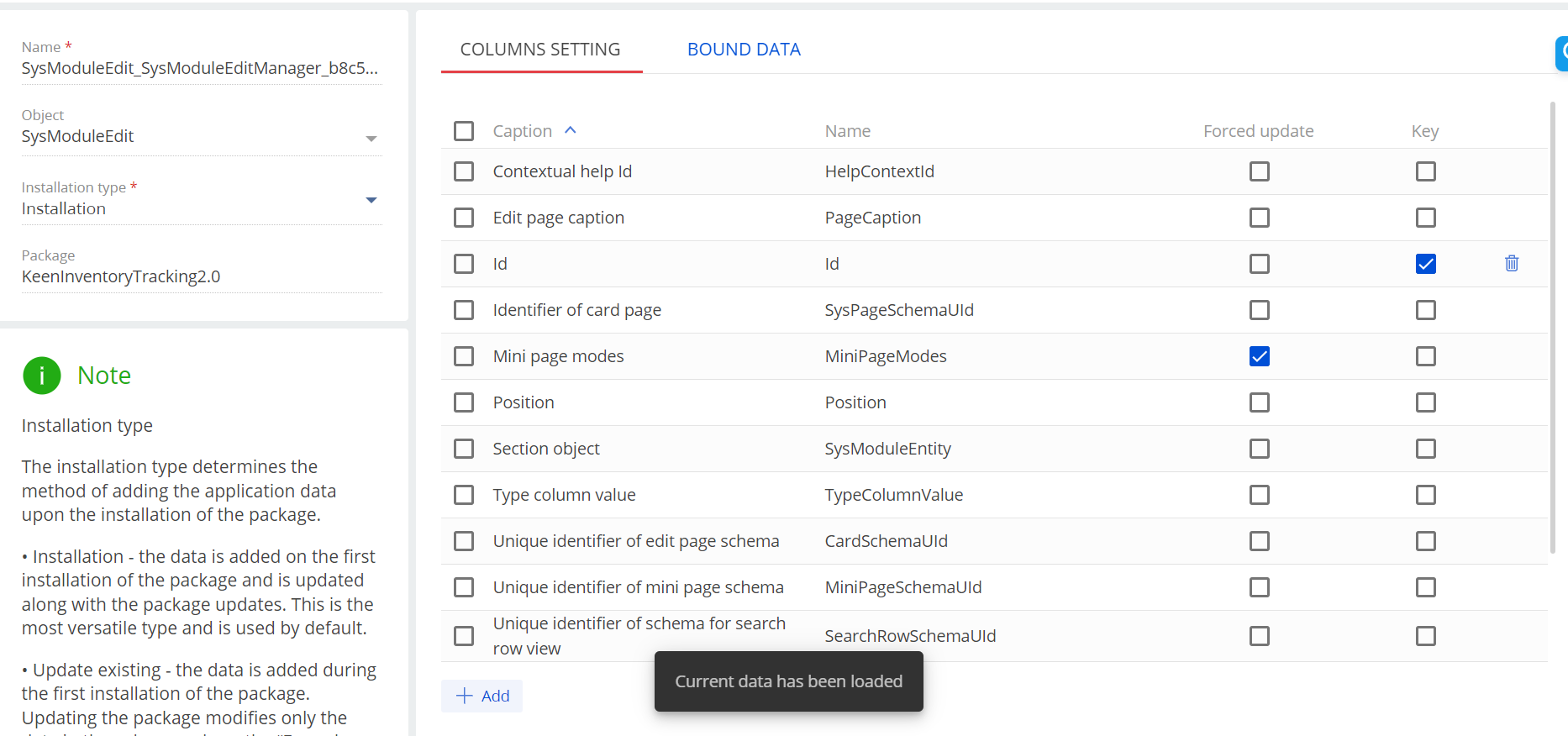Enable Key for SysModuleEntity

click(x=1426, y=449)
